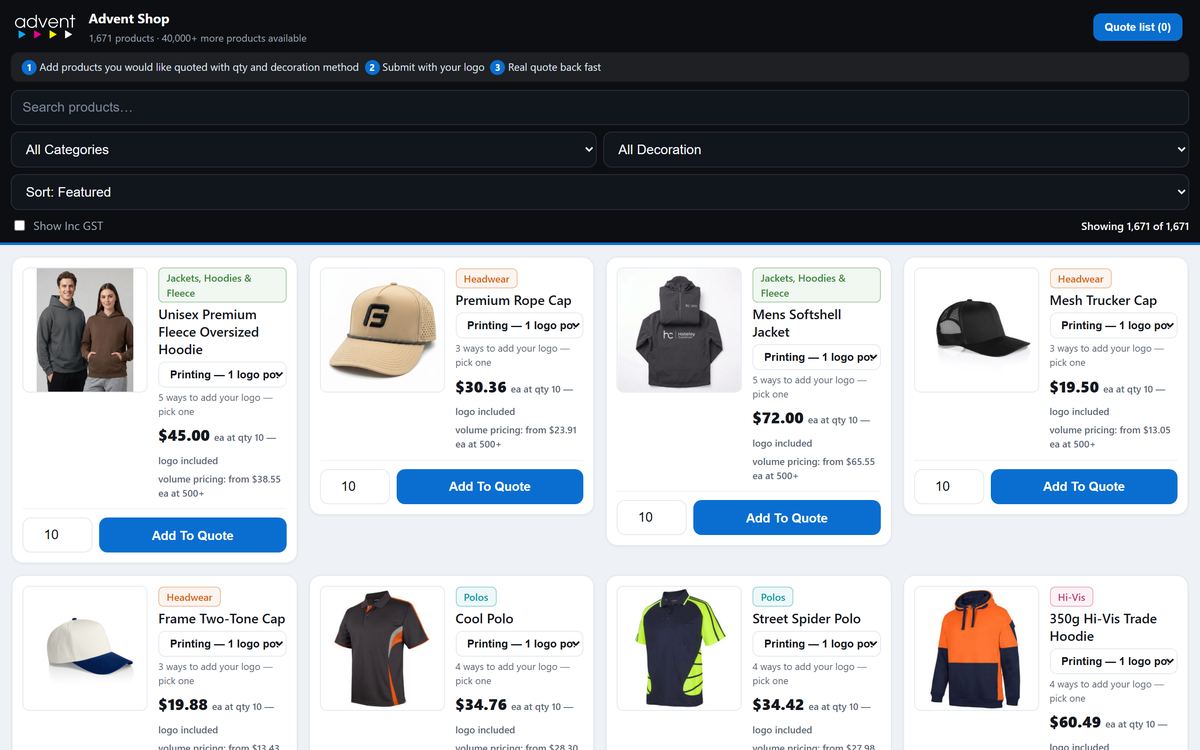Click step 2 Submit with your logo badge
1200x750 pixels.
pos(372,67)
